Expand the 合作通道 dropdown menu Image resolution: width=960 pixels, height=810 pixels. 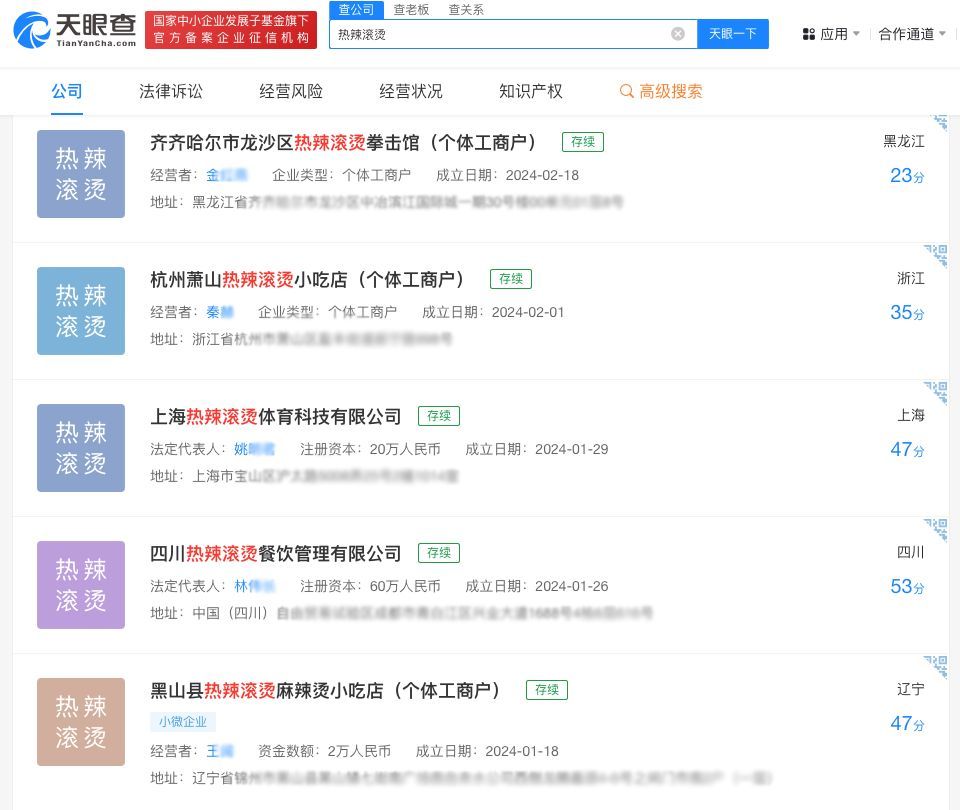tap(912, 34)
